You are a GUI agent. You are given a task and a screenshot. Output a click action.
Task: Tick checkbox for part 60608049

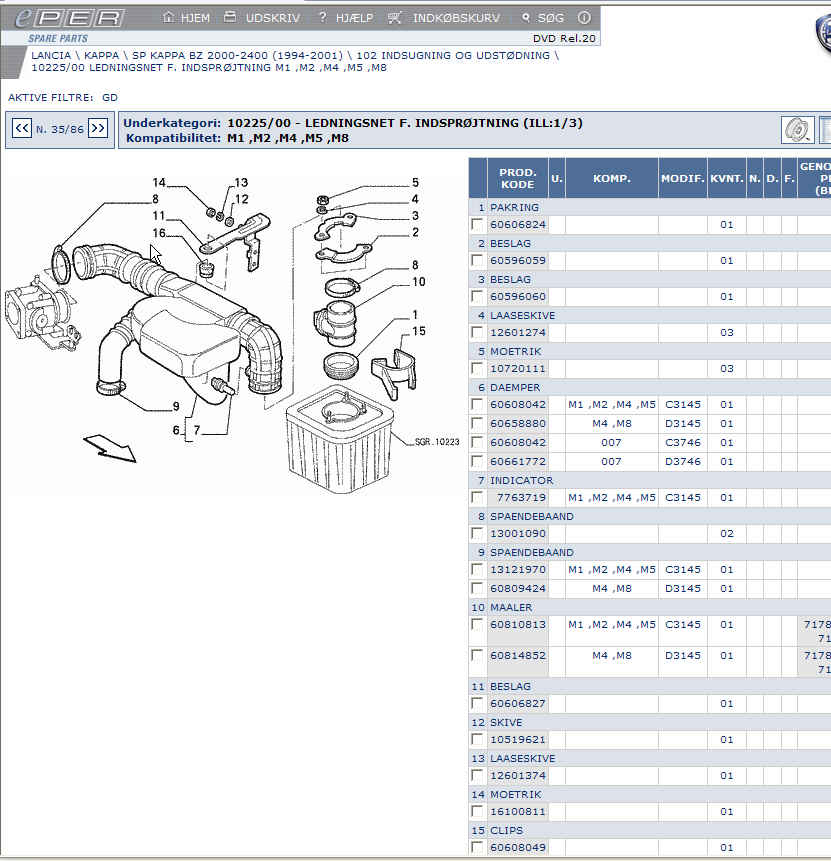tap(477, 847)
